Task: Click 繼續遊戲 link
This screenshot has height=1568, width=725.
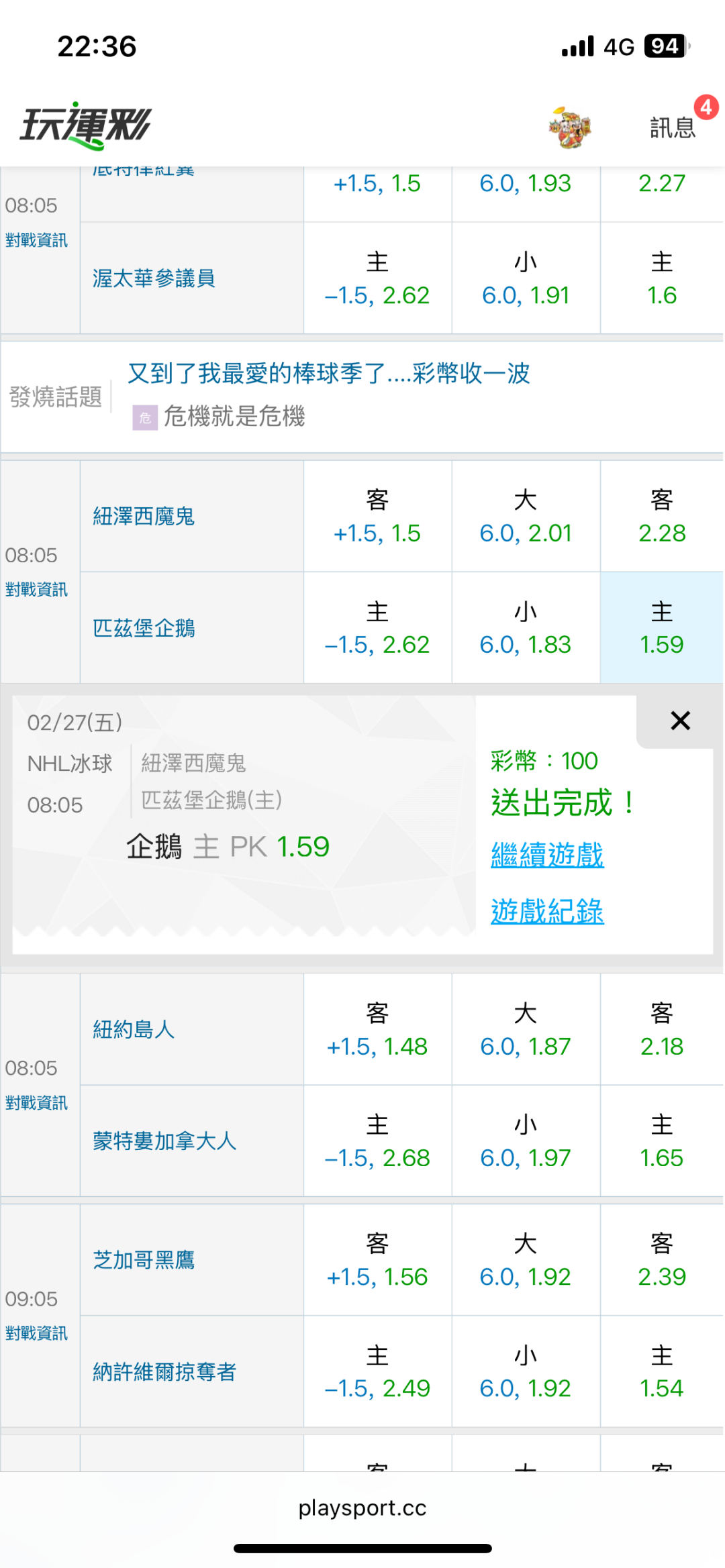Action: 547,855
